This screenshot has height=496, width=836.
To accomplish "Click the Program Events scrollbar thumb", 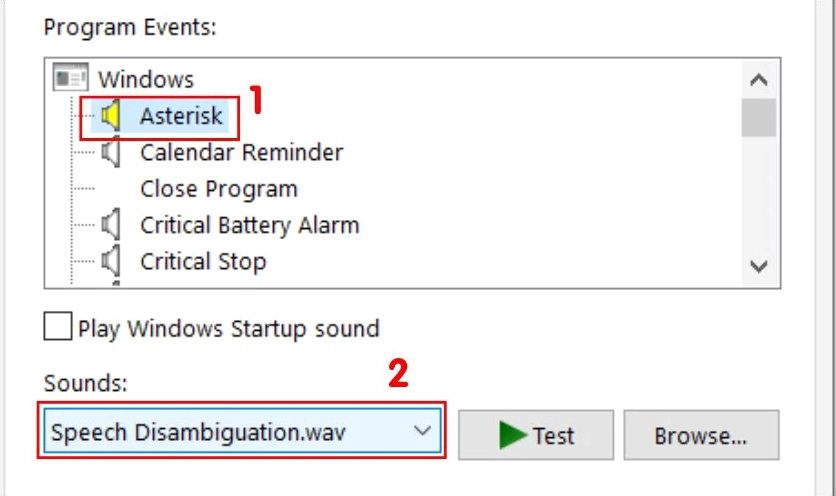I will click(x=759, y=117).
